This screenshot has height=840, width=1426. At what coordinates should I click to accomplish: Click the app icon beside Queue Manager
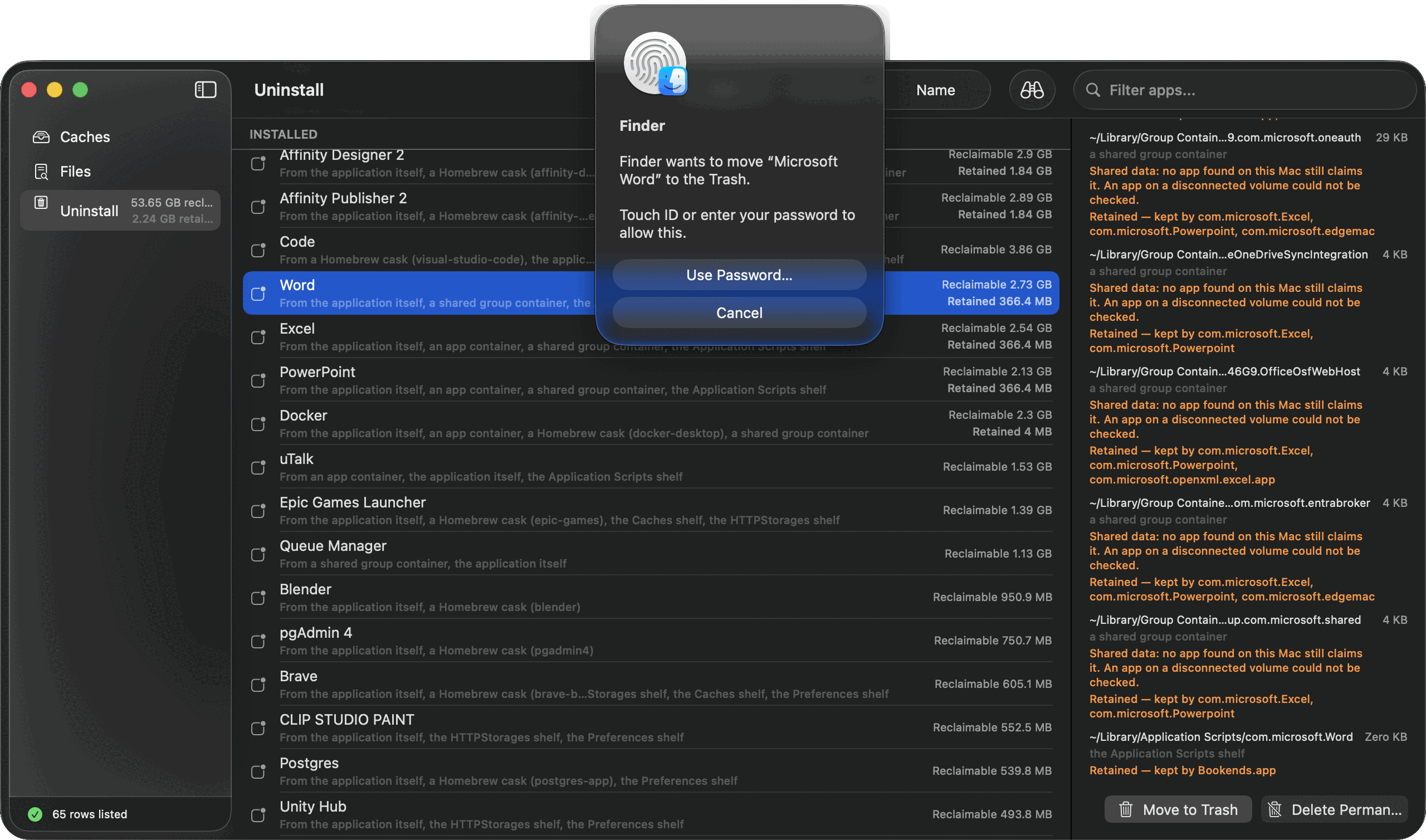258,554
